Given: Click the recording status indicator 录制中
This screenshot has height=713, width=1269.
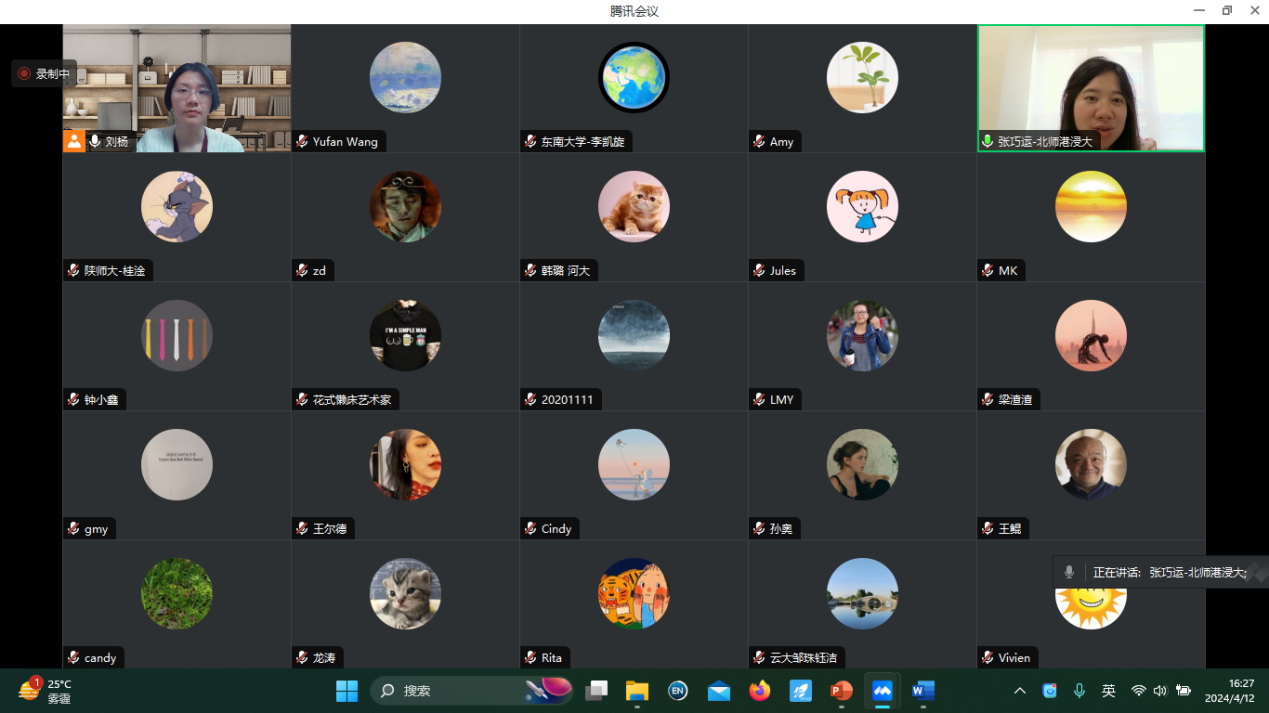Looking at the screenshot, I should tap(44, 73).
